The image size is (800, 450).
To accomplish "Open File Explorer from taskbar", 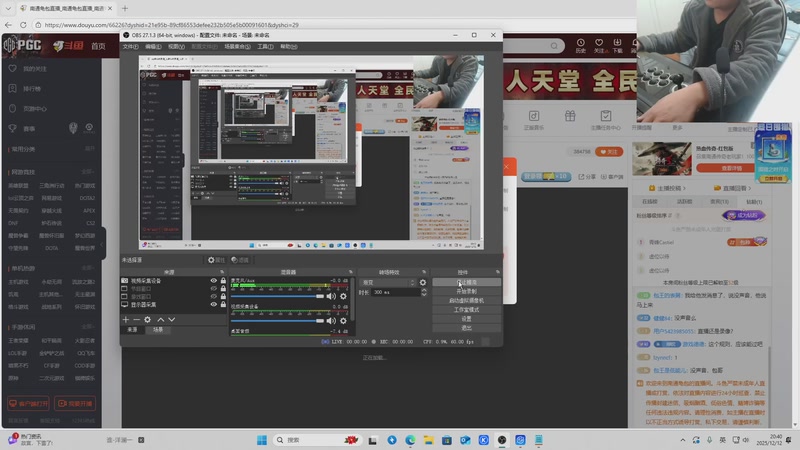I will coord(429,440).
